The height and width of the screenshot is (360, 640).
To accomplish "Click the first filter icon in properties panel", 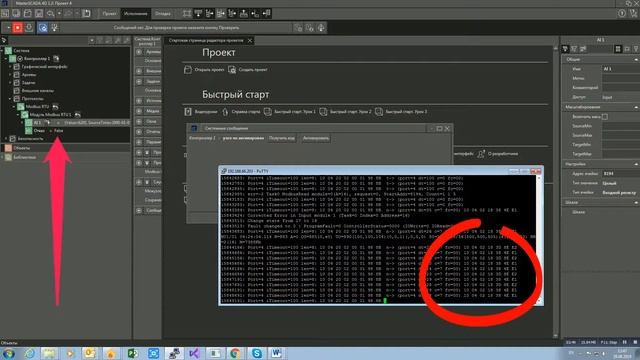I will point(565,49).
